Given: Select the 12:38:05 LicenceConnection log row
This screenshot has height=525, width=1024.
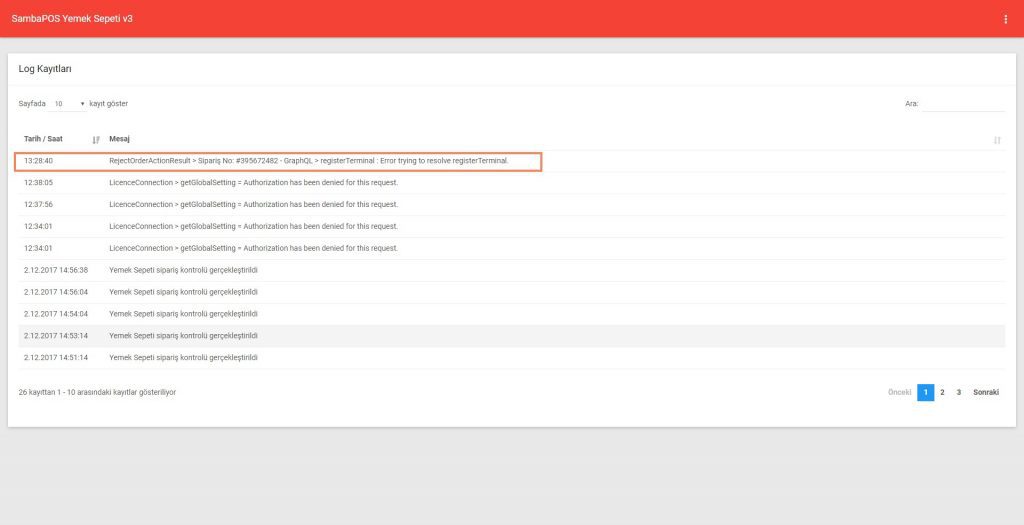Looking at the screenshot, I should [x=253, y=183].
